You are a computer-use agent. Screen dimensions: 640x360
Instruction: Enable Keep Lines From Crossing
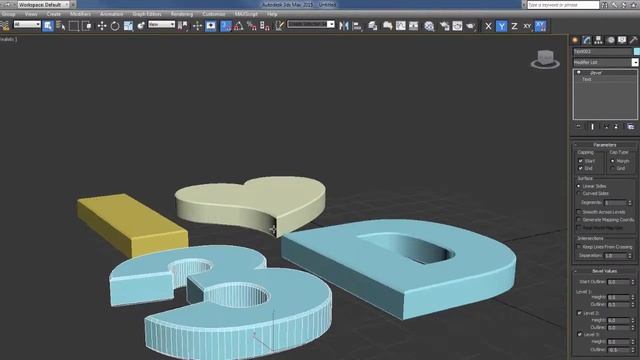coord(579,247)
